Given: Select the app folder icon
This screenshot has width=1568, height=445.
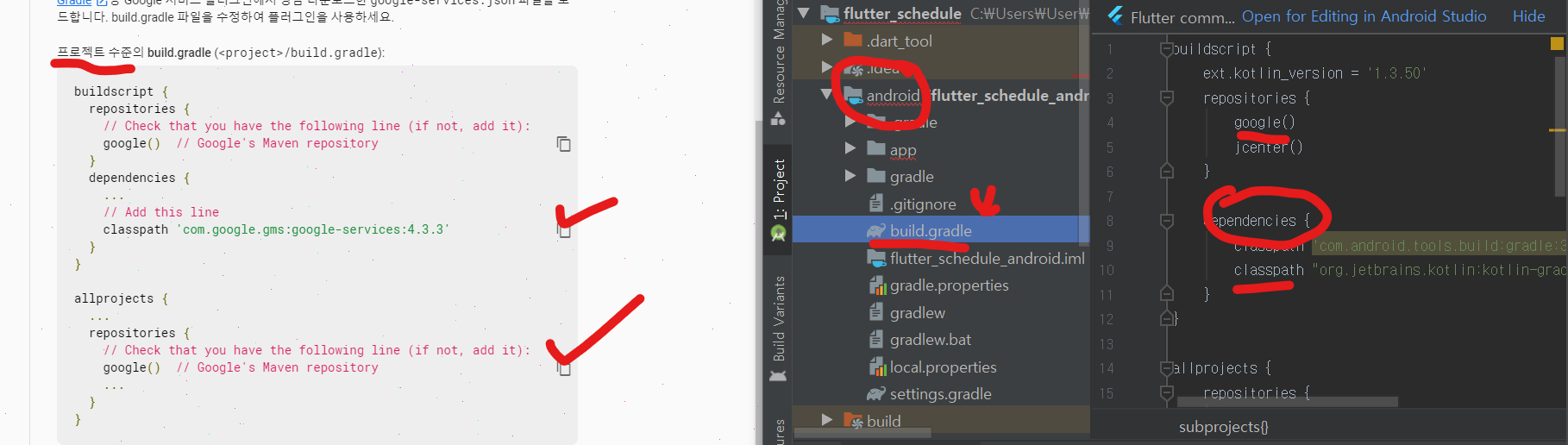Looking at the screenshot, I should [x=876, y=148].
